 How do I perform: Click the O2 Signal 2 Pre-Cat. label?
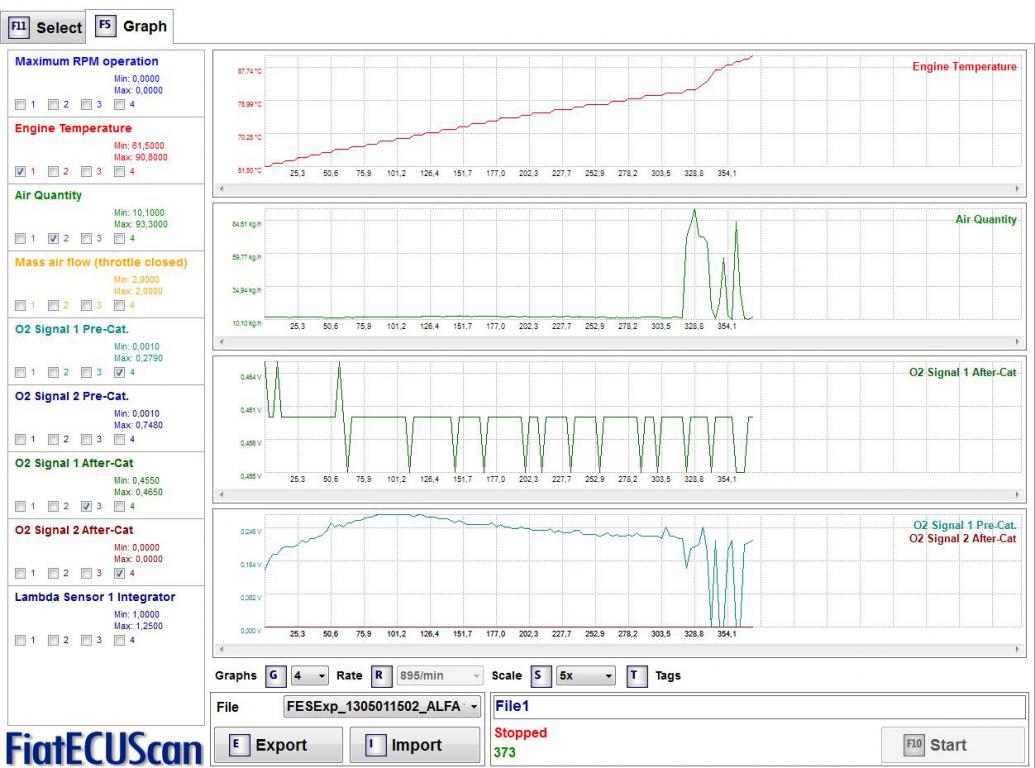click(x=72, y=396)
